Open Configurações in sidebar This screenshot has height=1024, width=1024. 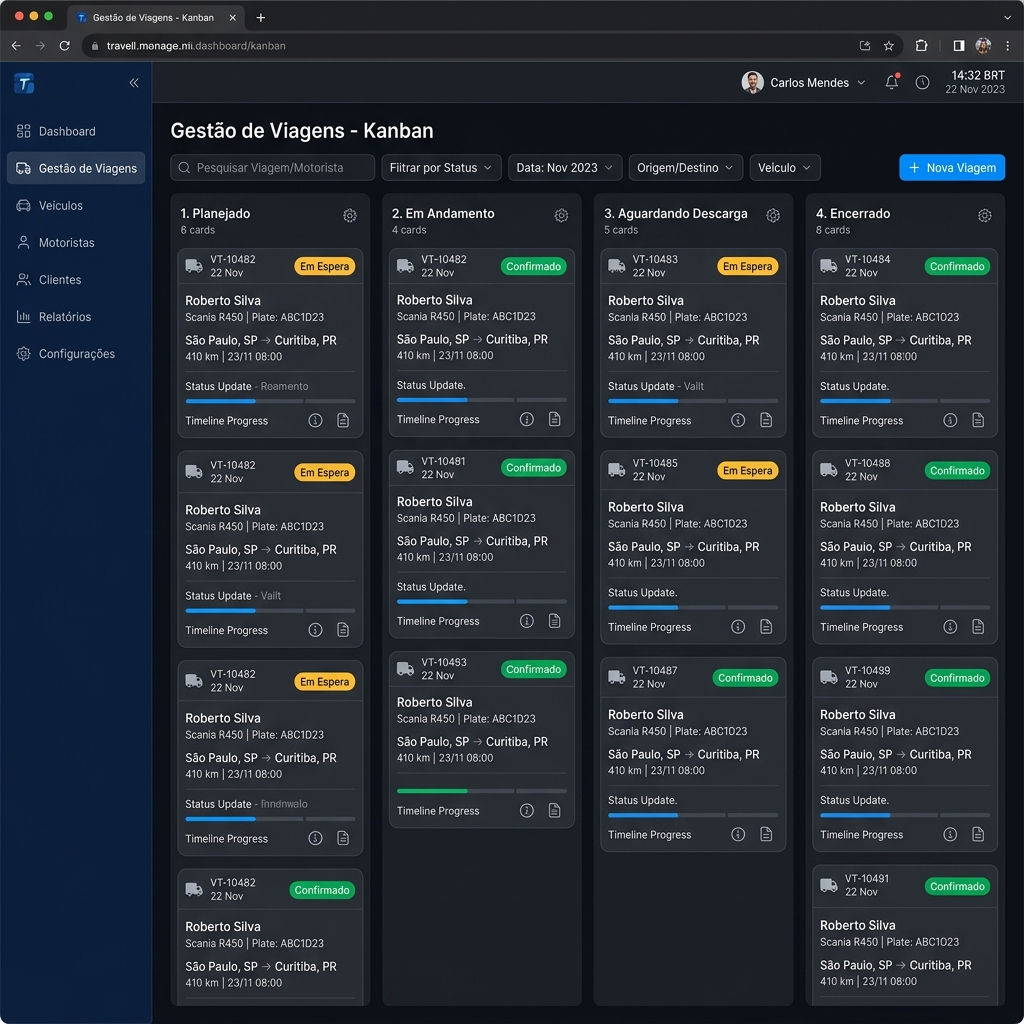(76, 354)
